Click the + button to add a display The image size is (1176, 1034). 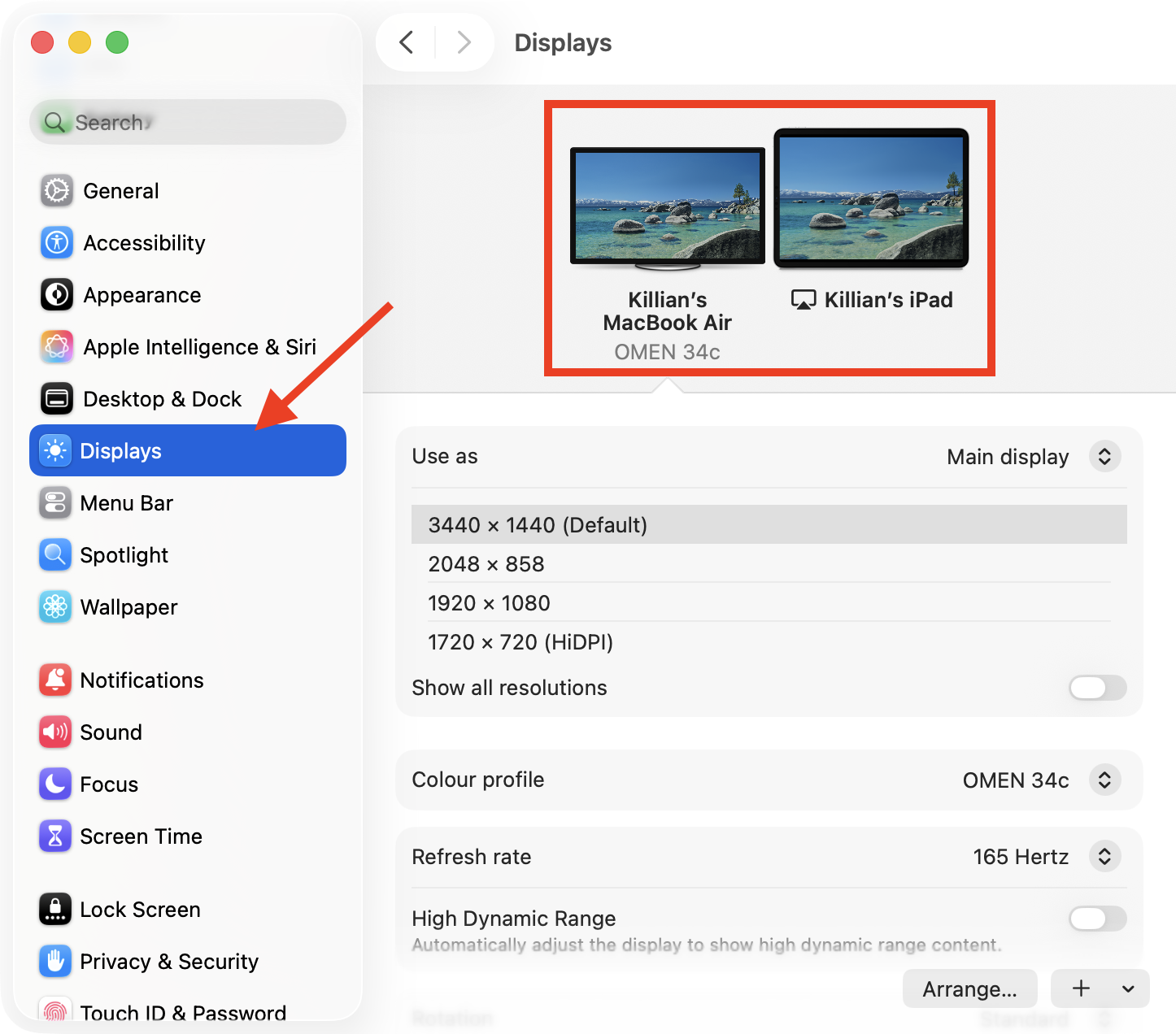(1082, 988)
